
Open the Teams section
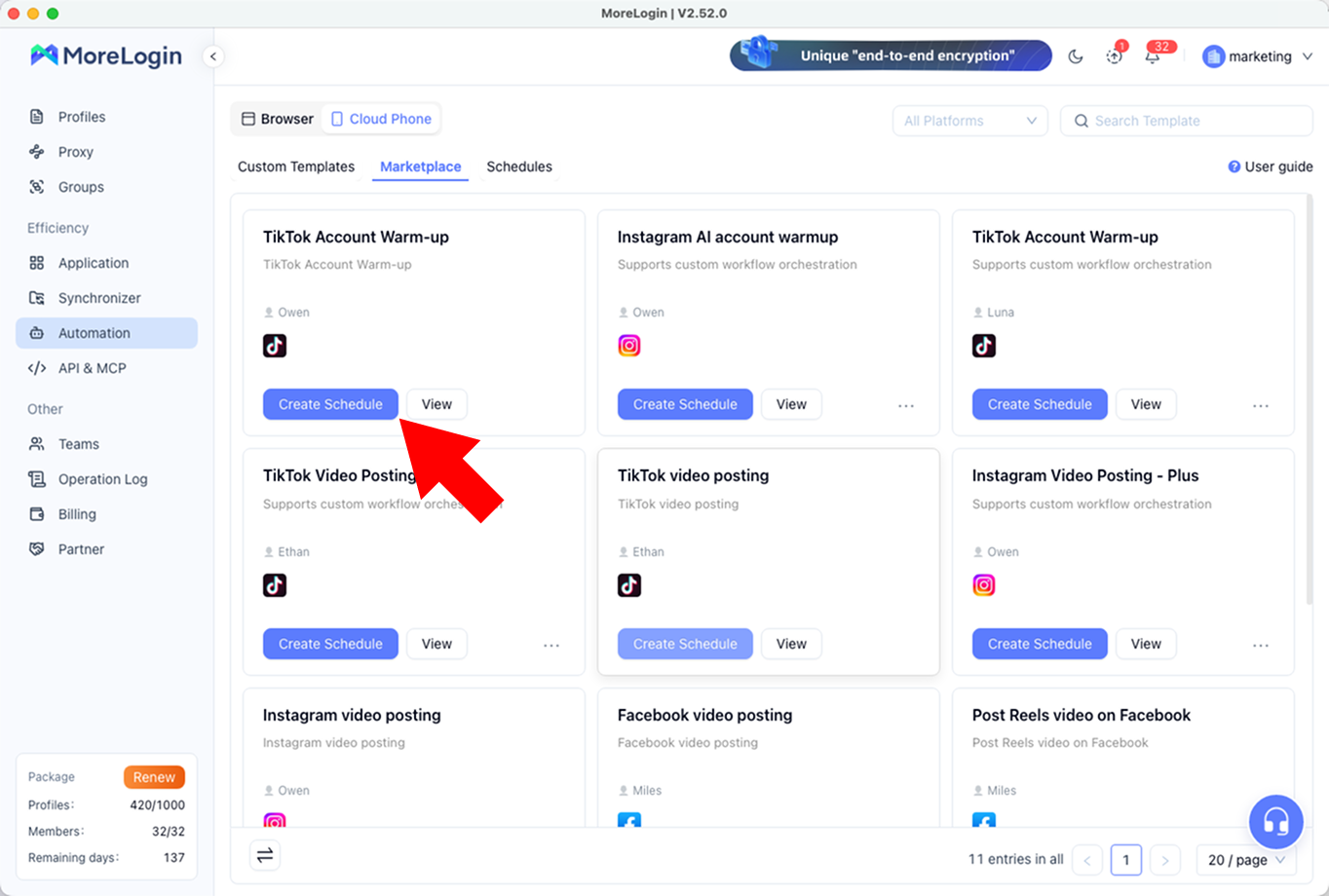[x=106, y=444]
